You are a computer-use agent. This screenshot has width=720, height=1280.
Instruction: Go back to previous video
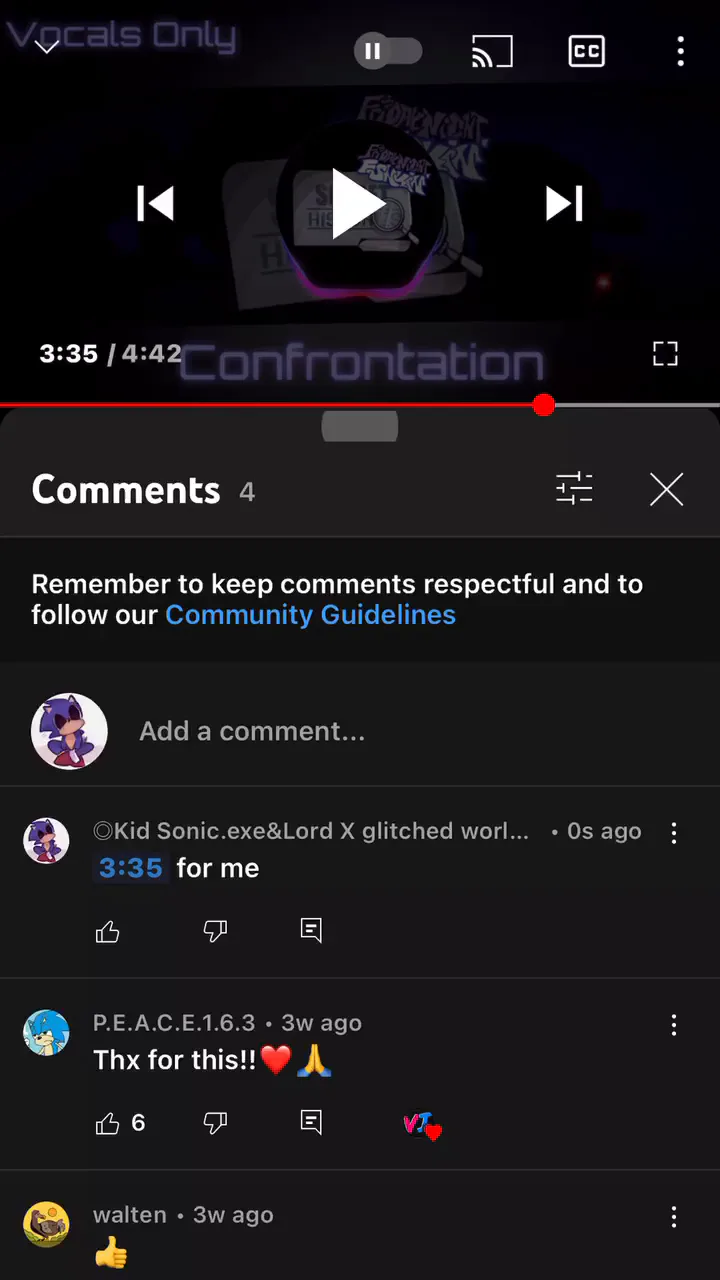tap(155, 204)
